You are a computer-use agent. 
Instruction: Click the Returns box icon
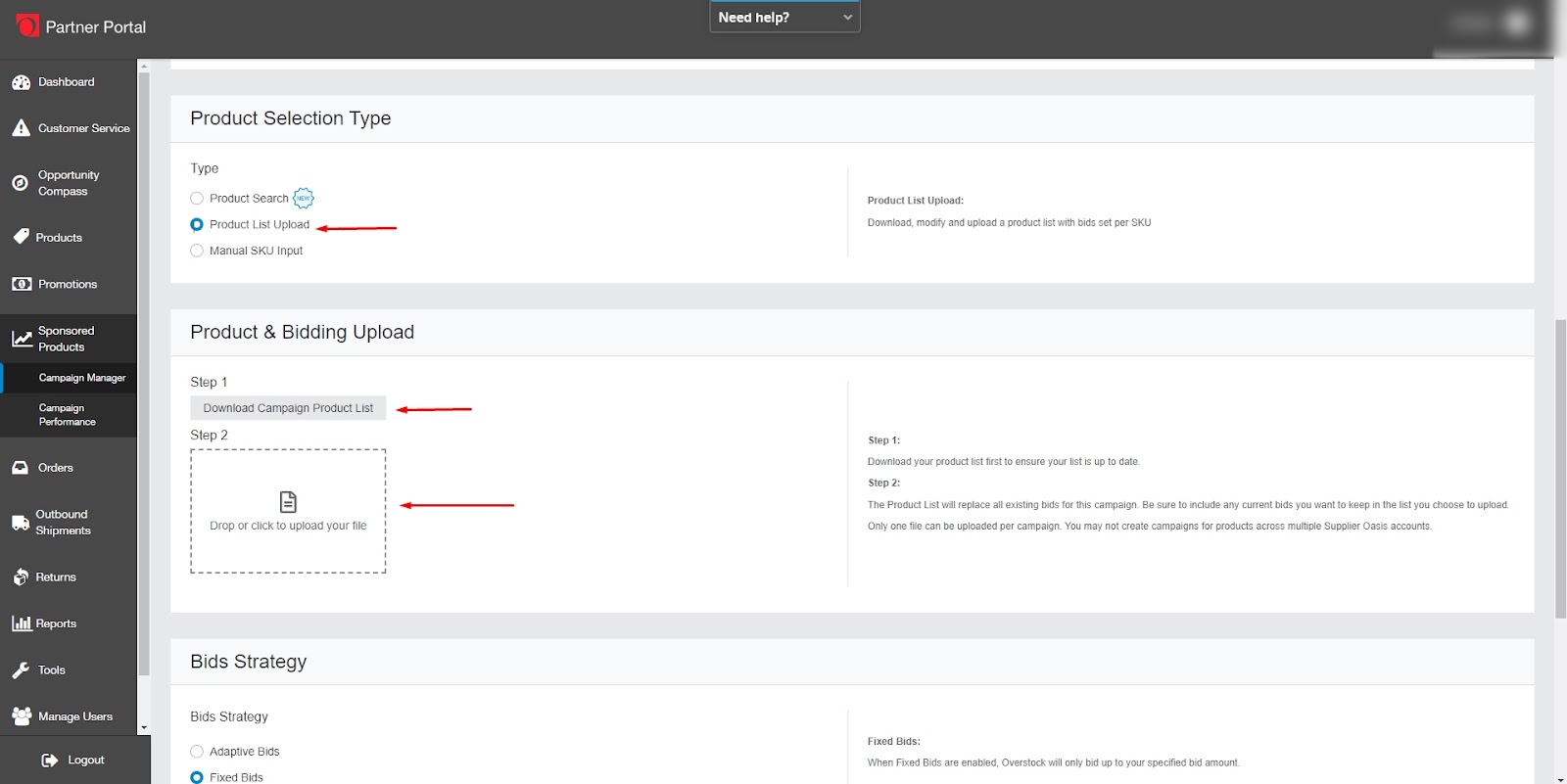tap(21, 577)
